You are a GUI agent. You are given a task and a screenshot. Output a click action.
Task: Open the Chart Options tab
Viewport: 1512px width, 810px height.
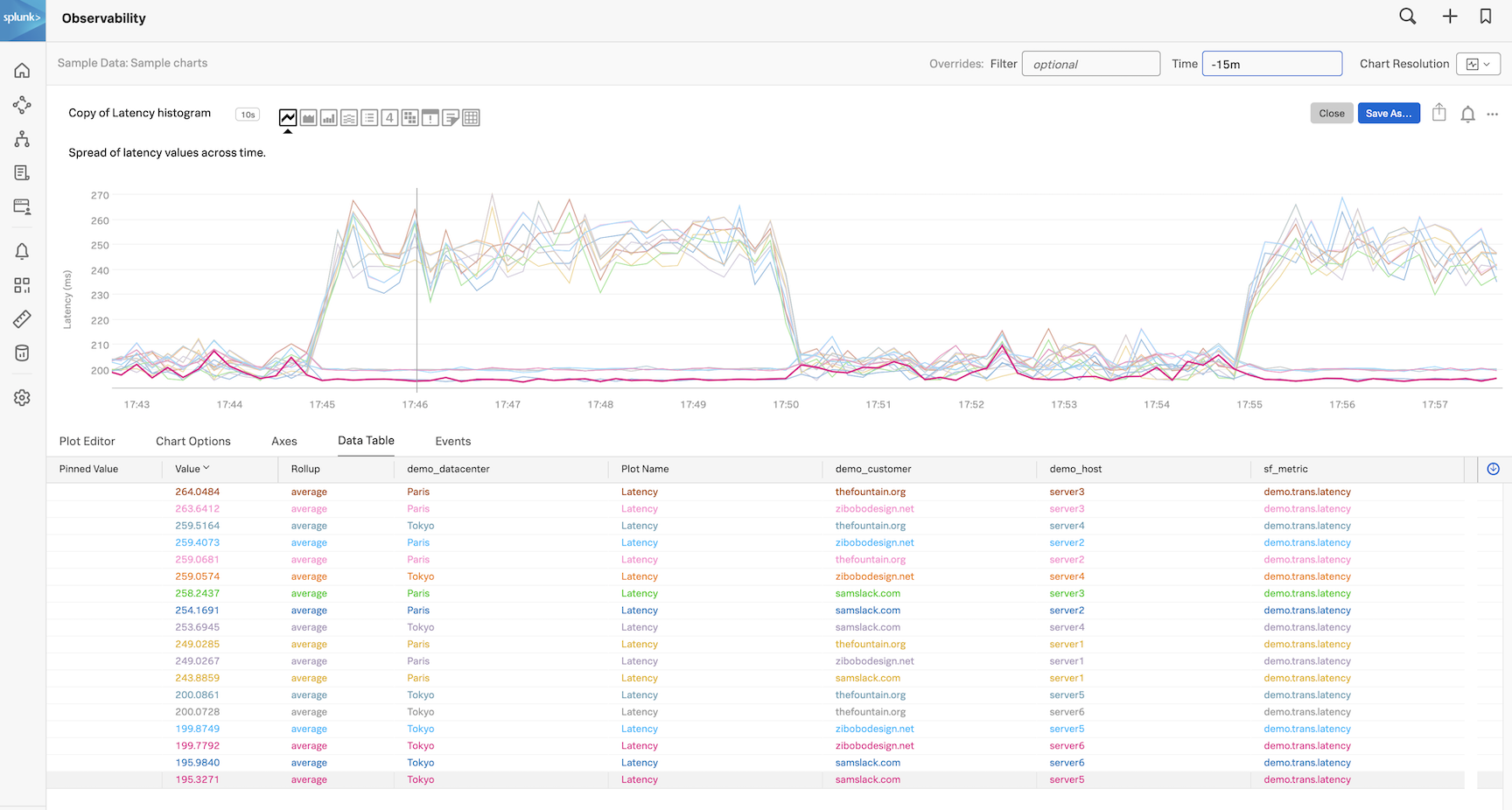pyautogui.click(x=193, y=441)
